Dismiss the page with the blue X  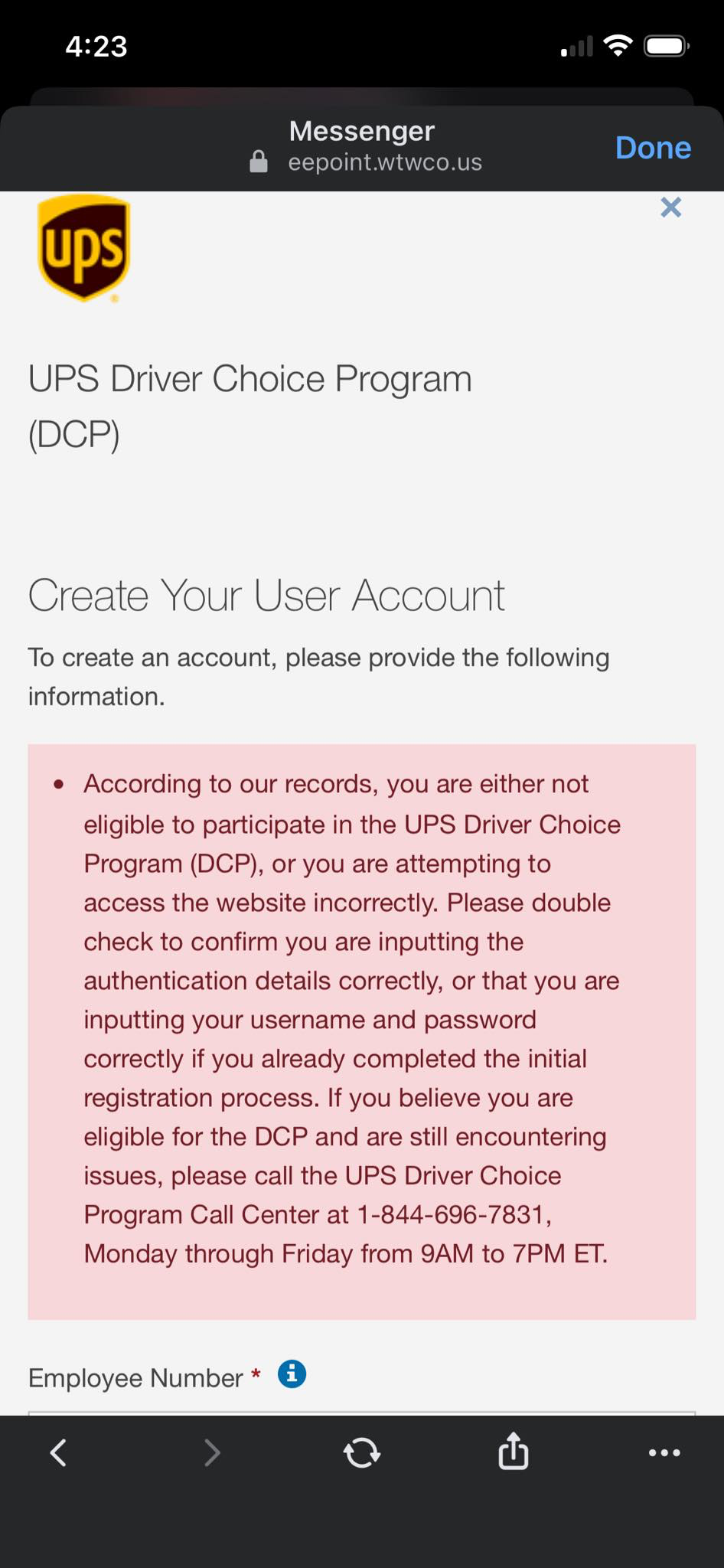click(x=670, y=207)
